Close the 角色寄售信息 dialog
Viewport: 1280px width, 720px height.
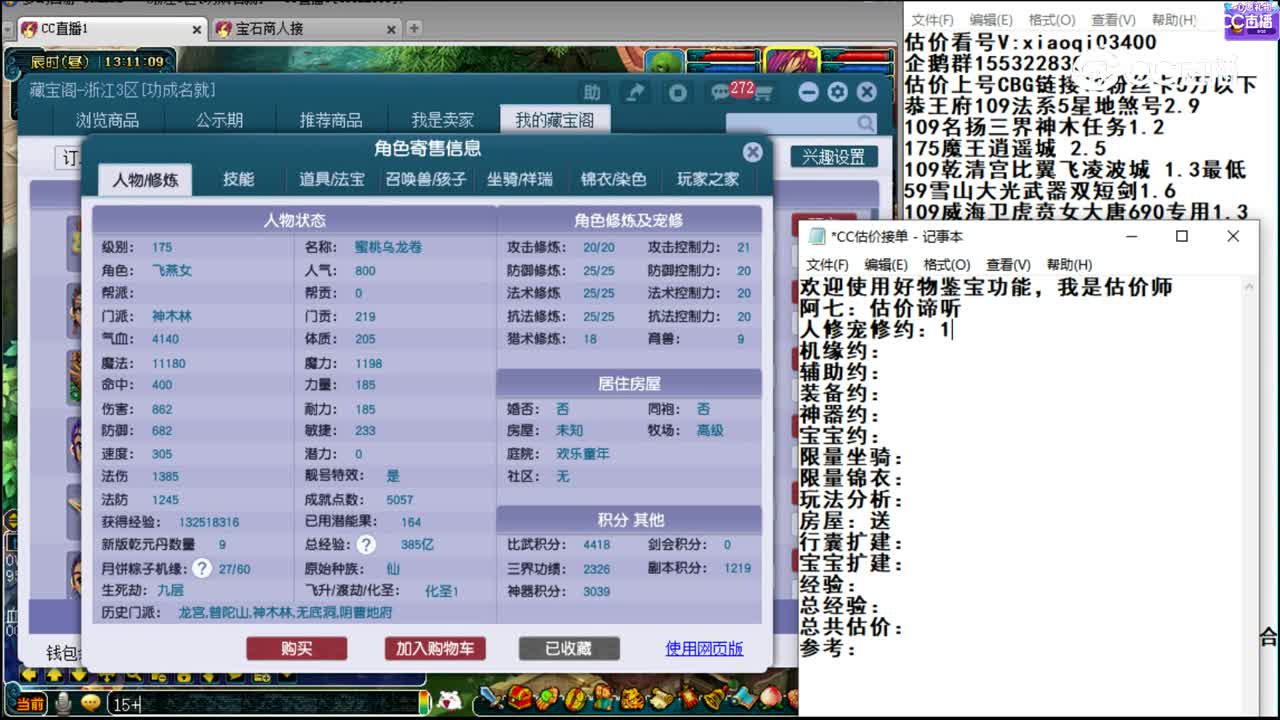click(x=753, y=152)
